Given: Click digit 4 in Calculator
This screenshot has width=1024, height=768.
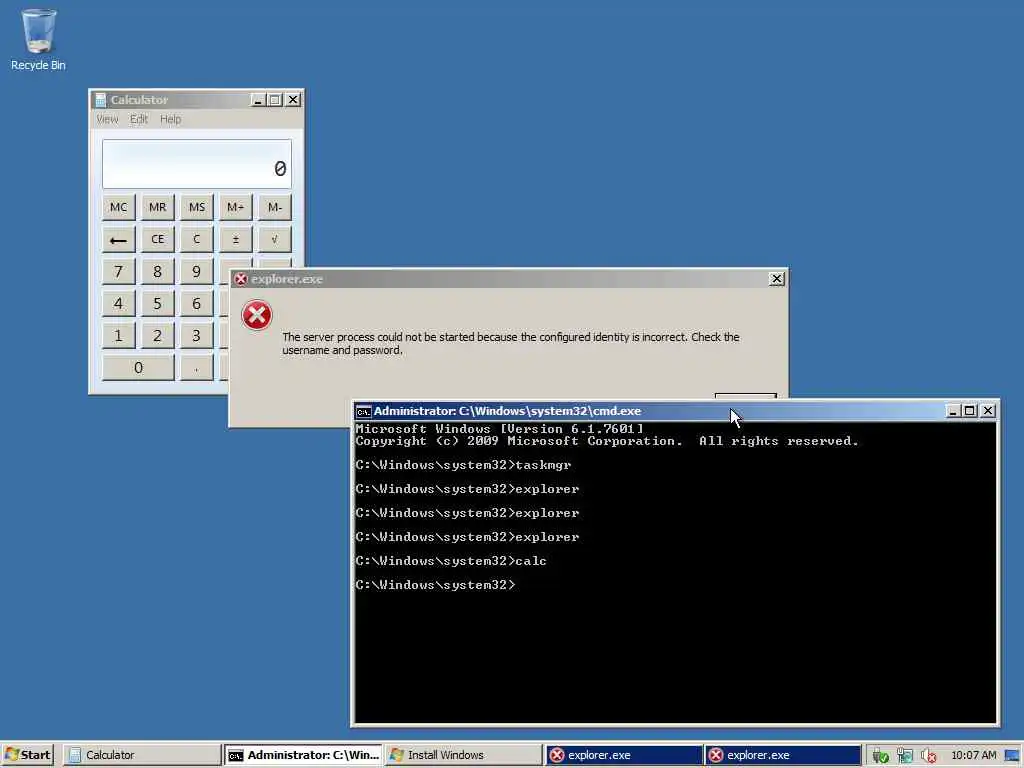Looking at the screenshot, I should pyautogui.click(x=118, y=304).
